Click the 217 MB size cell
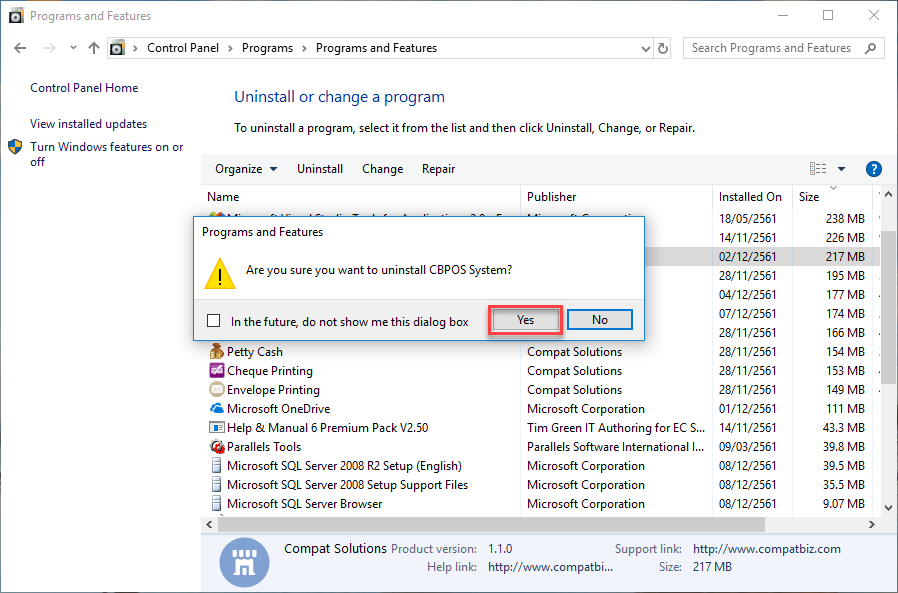This screenshot has height=593, width=898. [x=845, y=257]
